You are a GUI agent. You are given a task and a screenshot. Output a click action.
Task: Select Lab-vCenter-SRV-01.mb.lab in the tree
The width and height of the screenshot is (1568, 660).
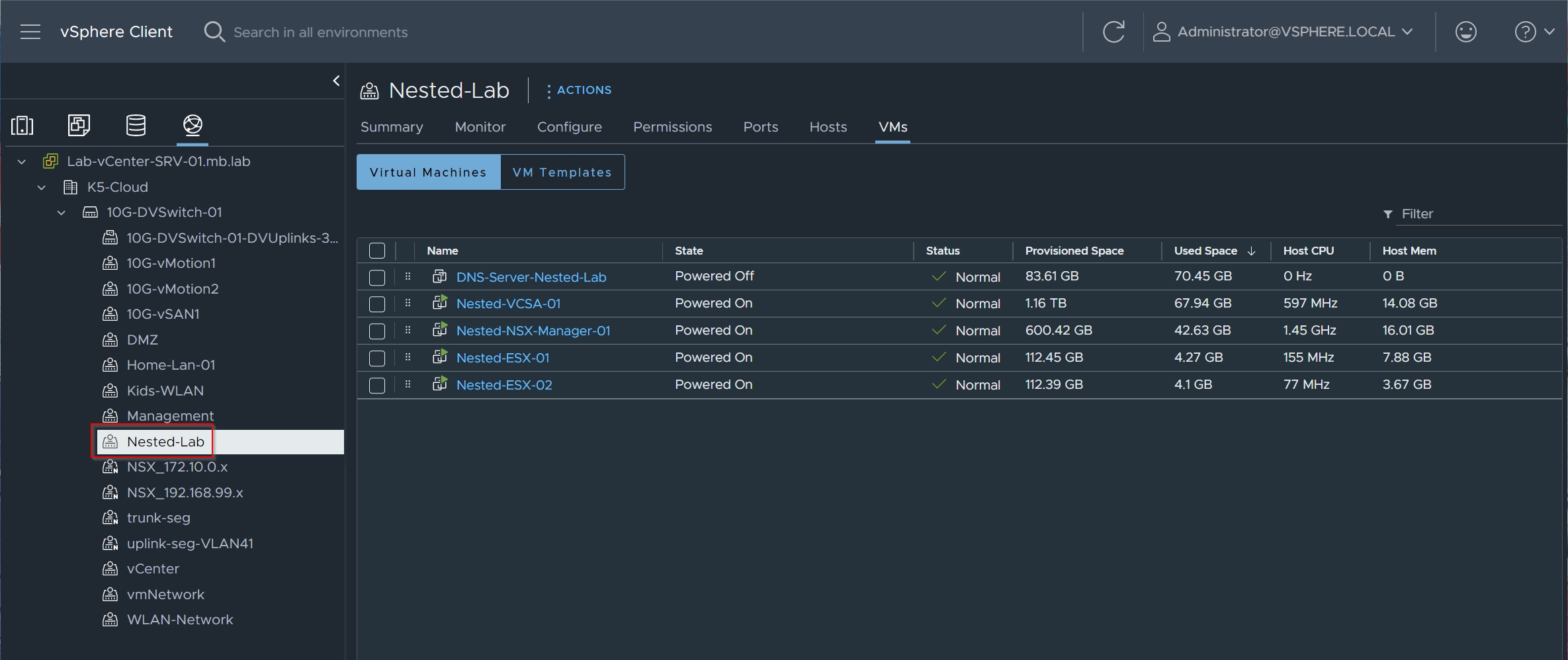tap(158, 161)
